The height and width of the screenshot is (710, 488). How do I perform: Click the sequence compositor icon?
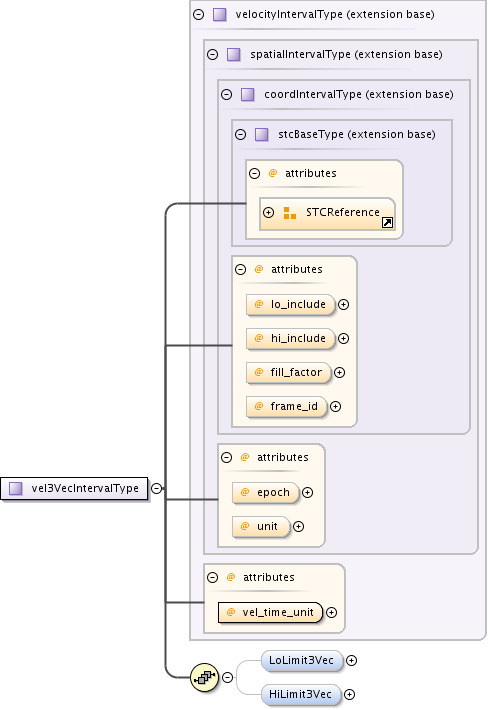coord(205,677)
